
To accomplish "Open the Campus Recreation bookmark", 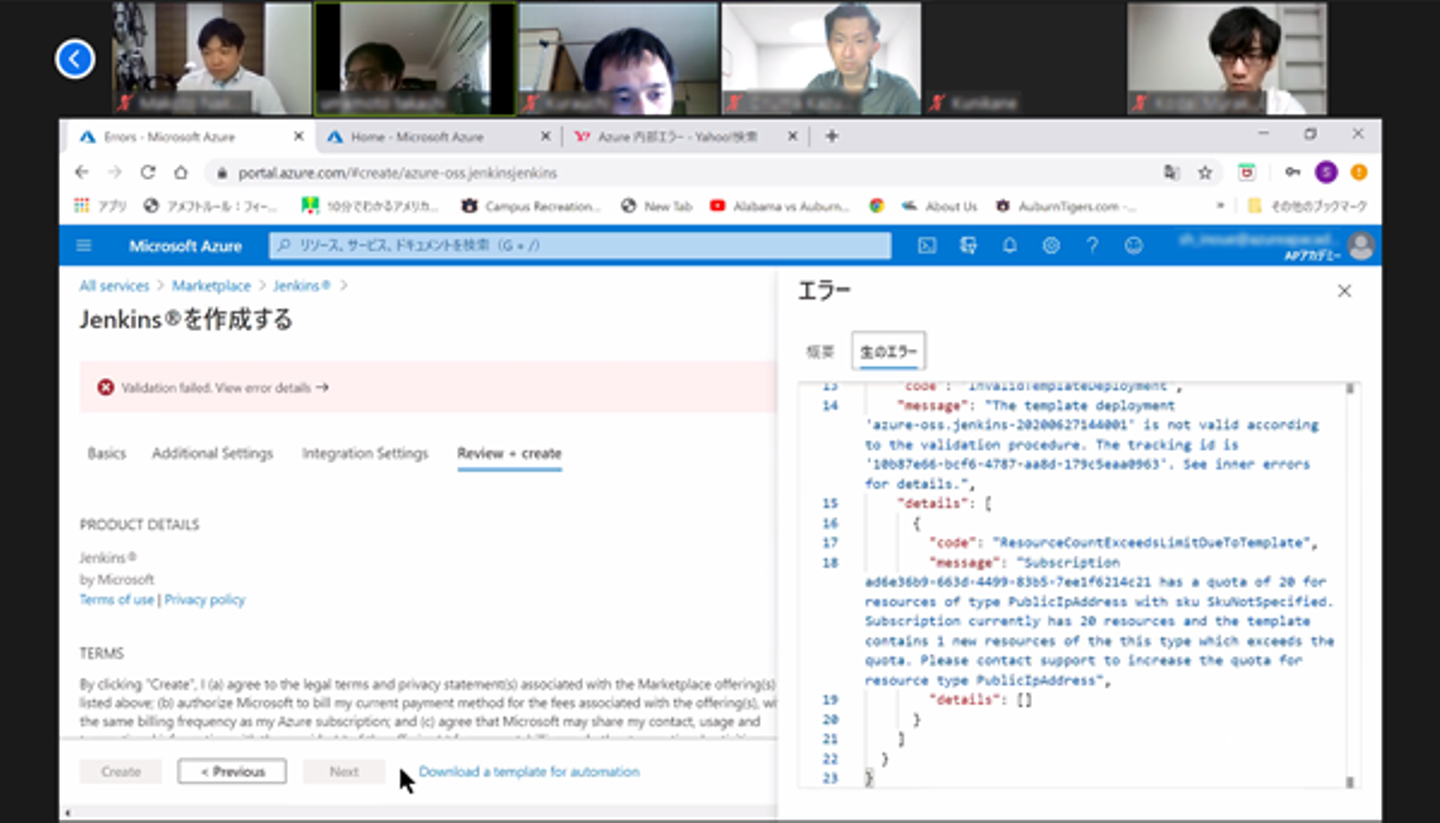I will tap(531, 206).
